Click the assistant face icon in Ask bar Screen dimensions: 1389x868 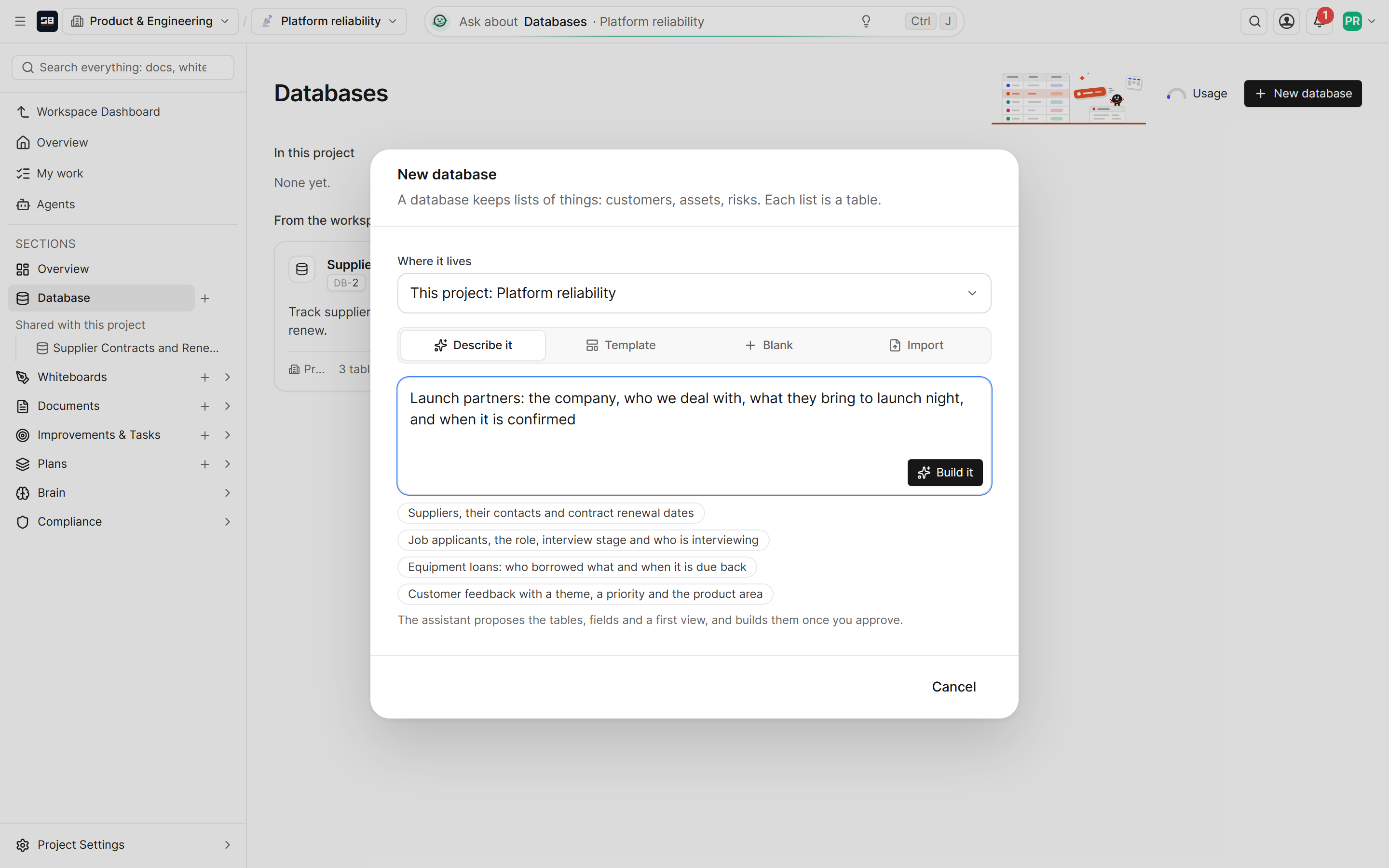pos(440,21)
